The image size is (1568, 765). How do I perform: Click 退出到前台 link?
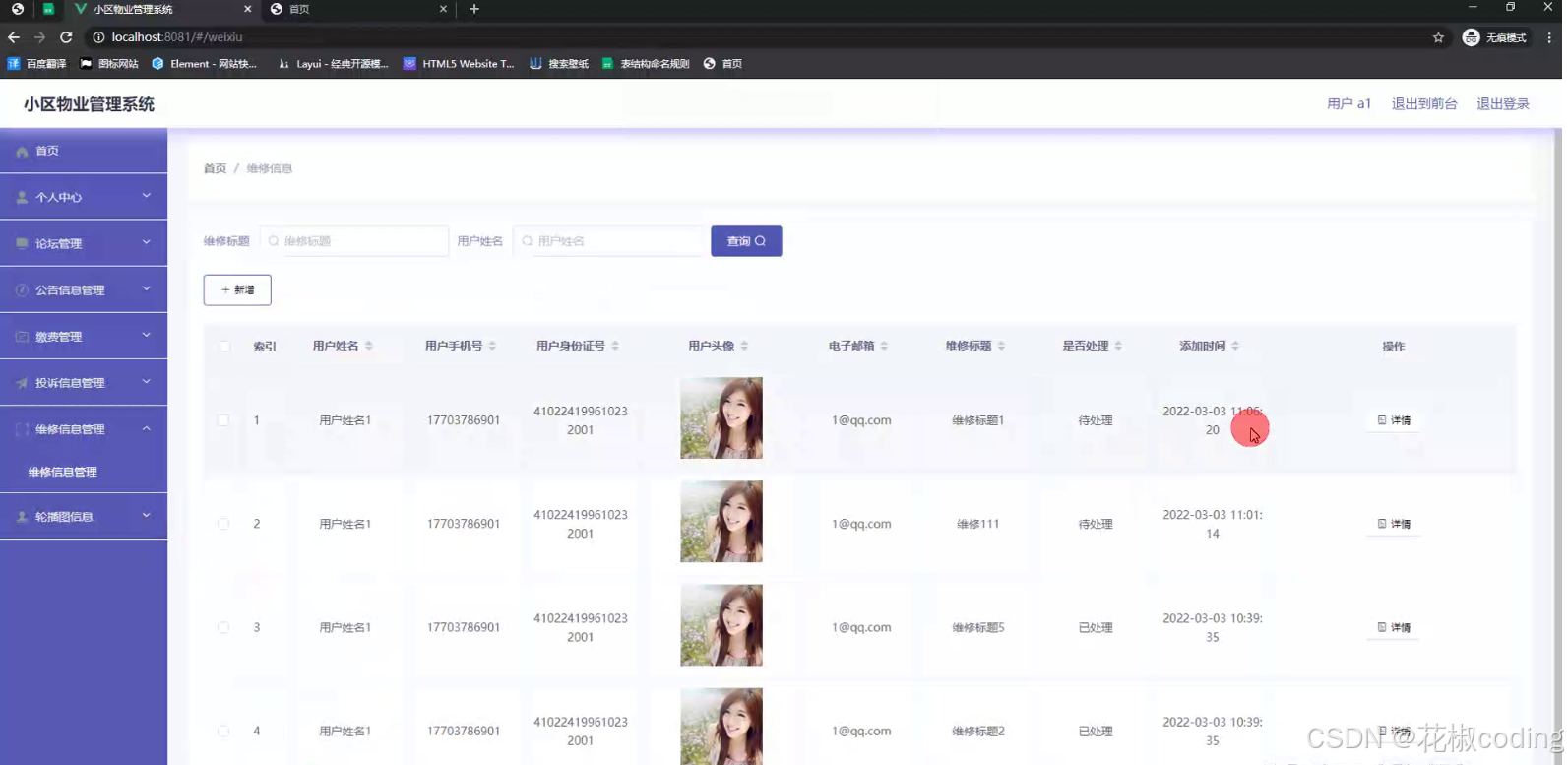coord(1423,104)
